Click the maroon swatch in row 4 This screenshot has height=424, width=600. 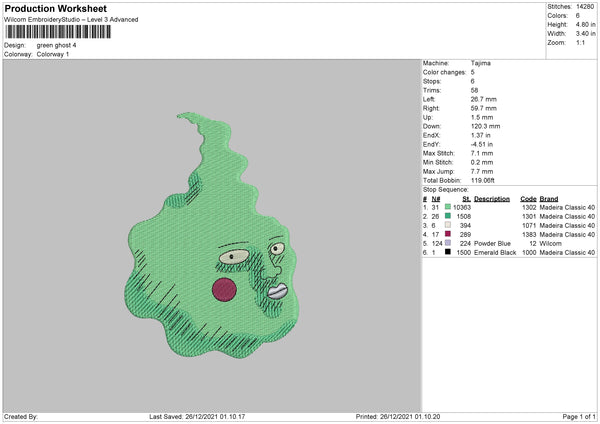click(x=448, y=234)
